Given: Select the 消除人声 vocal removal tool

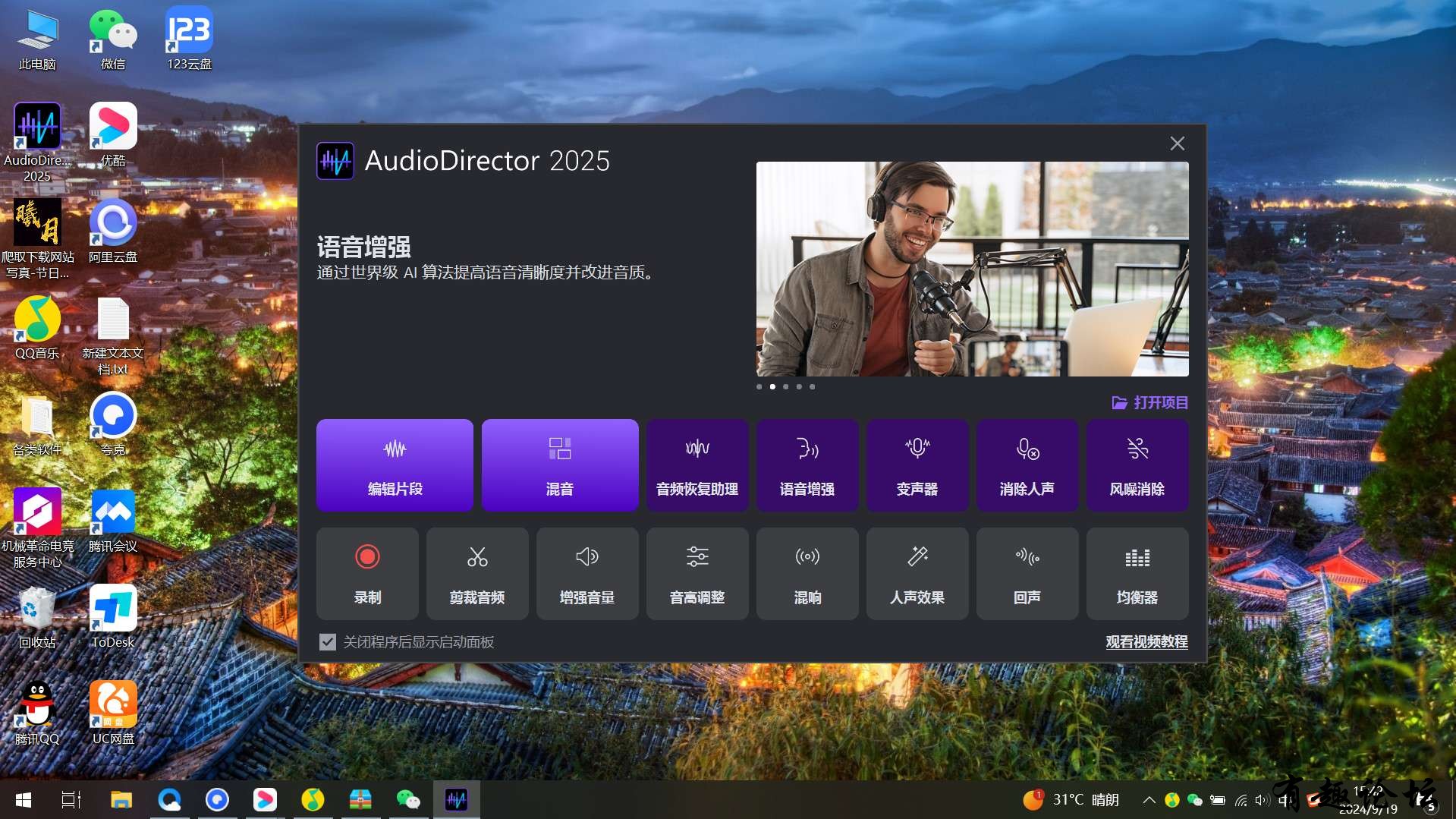Looking at the screenshot, I should (1027, 465).
